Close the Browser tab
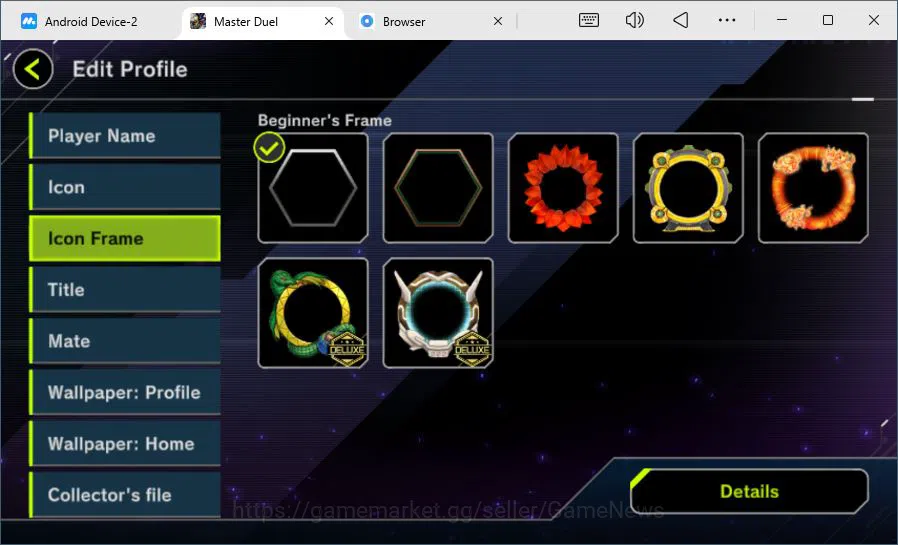Image resolution: width=898 pixels, height=545 pixels. click(498, 21)
